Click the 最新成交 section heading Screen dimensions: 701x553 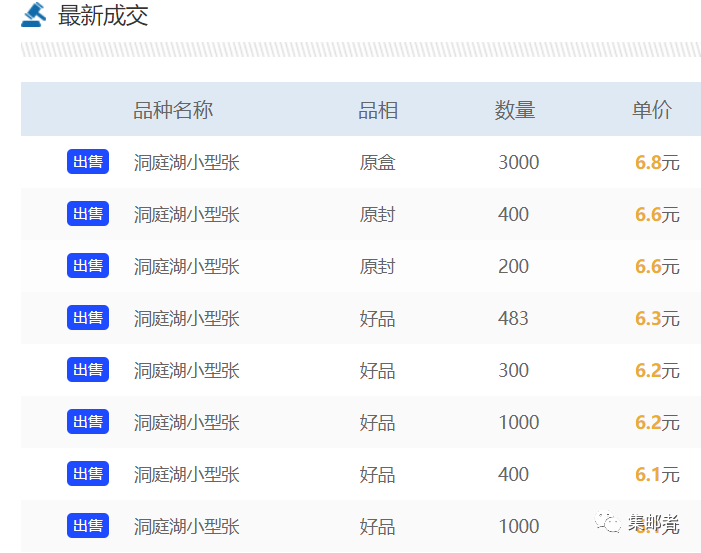click(x=103, y=16)
